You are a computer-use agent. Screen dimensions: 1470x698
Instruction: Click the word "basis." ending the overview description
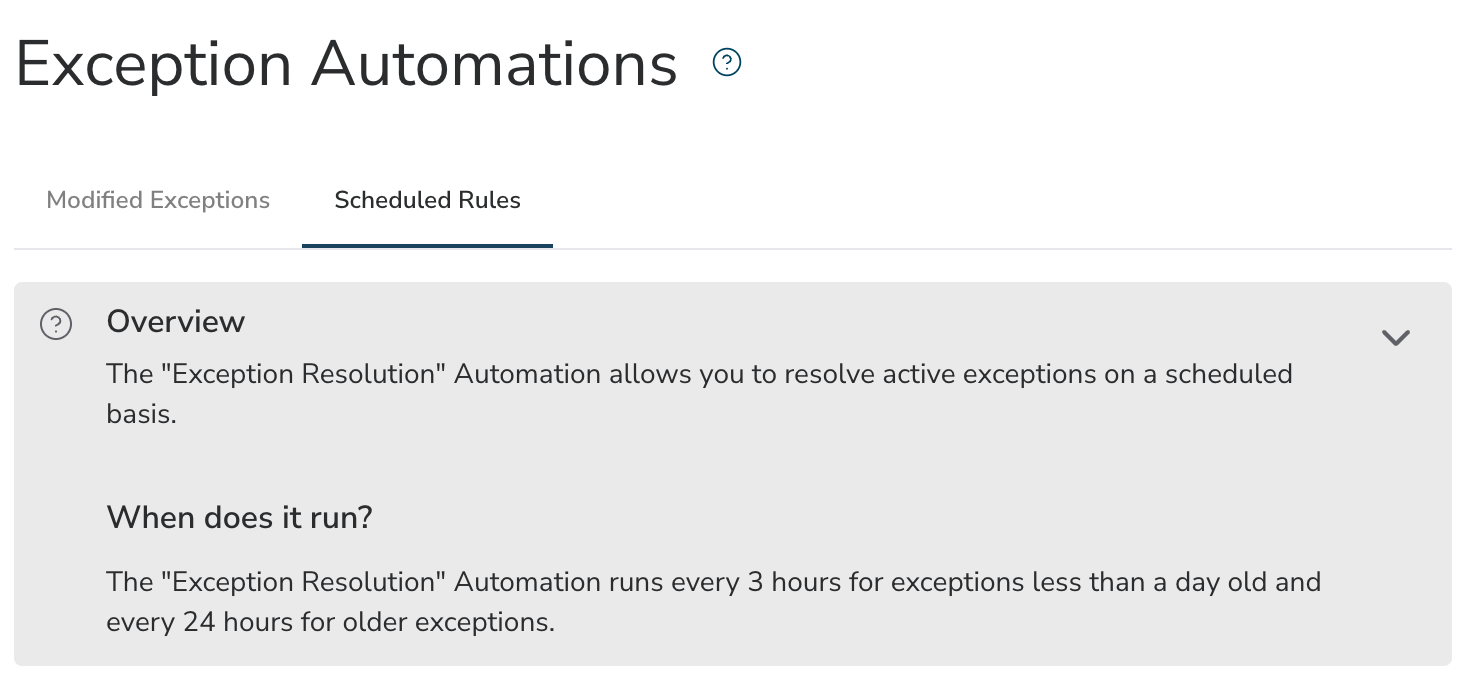[x=141, y=414]
